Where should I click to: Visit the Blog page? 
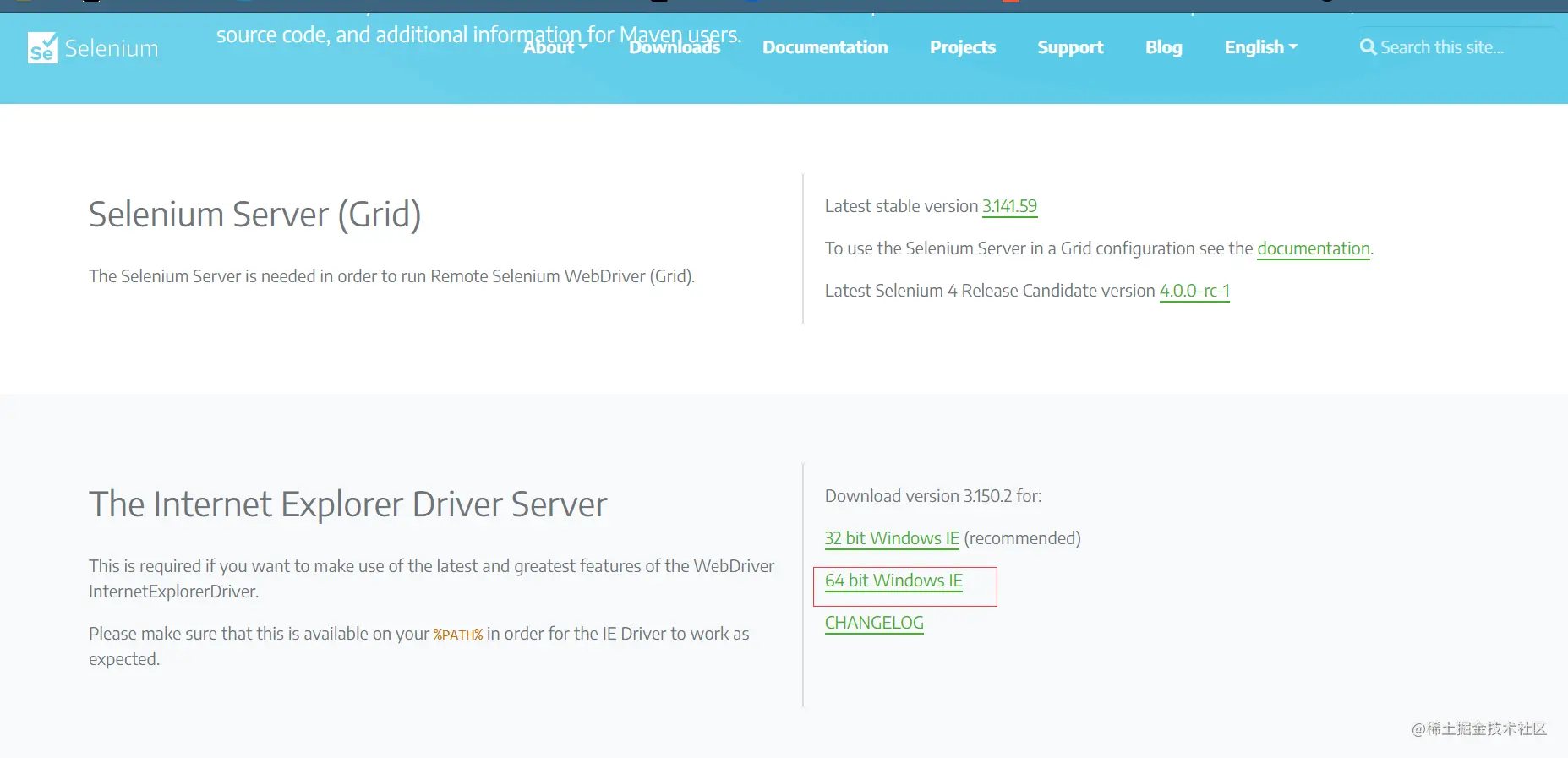click(1164, 47)
